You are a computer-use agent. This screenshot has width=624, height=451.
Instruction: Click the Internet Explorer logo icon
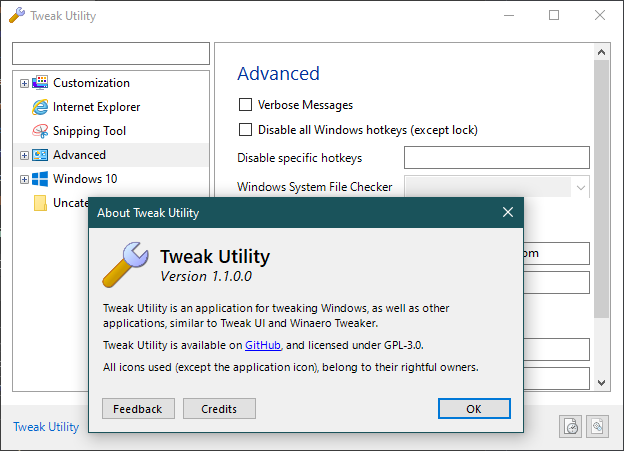40,107
